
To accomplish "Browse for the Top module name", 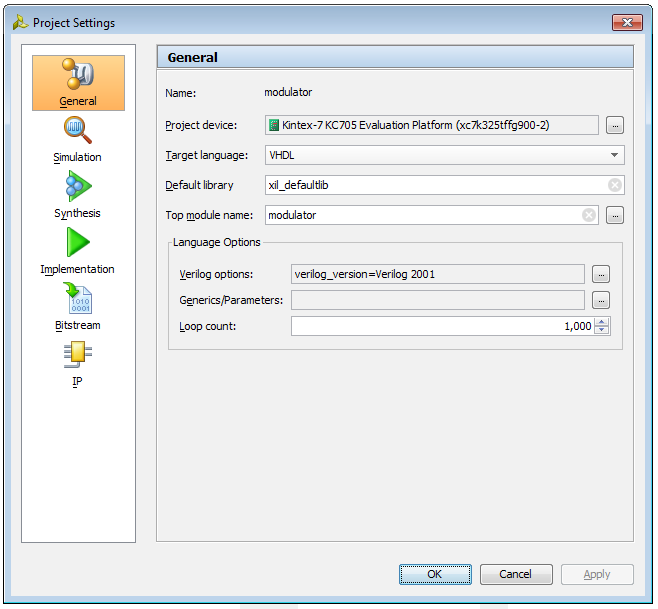I will click(615, 215).
